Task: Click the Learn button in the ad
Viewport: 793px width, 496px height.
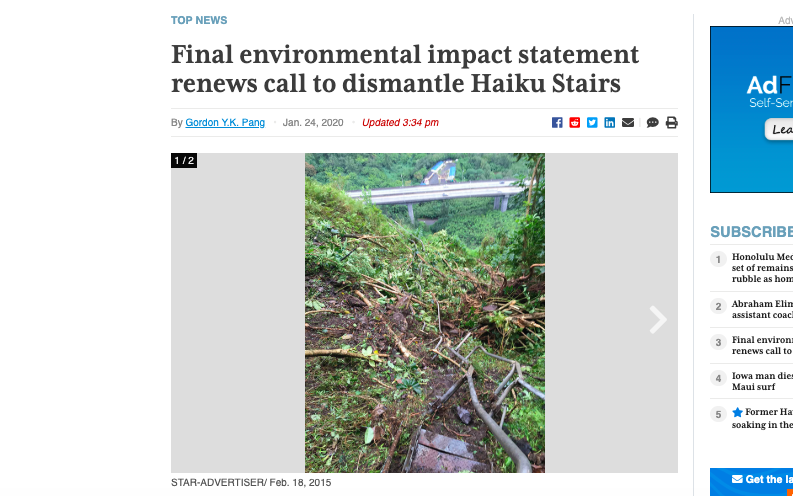Action: click(x=779, y=129)
